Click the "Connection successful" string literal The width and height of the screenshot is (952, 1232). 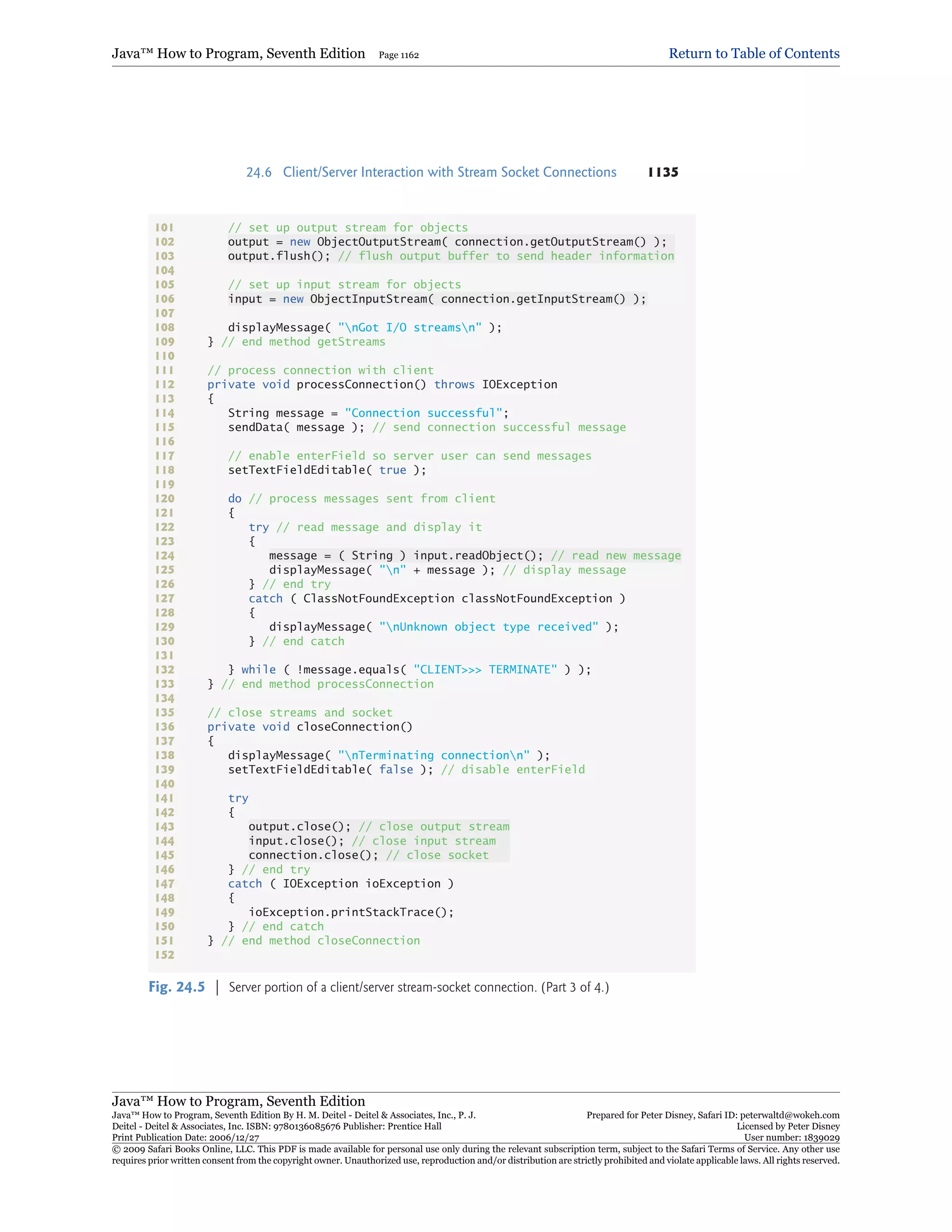tap(423, 413)
